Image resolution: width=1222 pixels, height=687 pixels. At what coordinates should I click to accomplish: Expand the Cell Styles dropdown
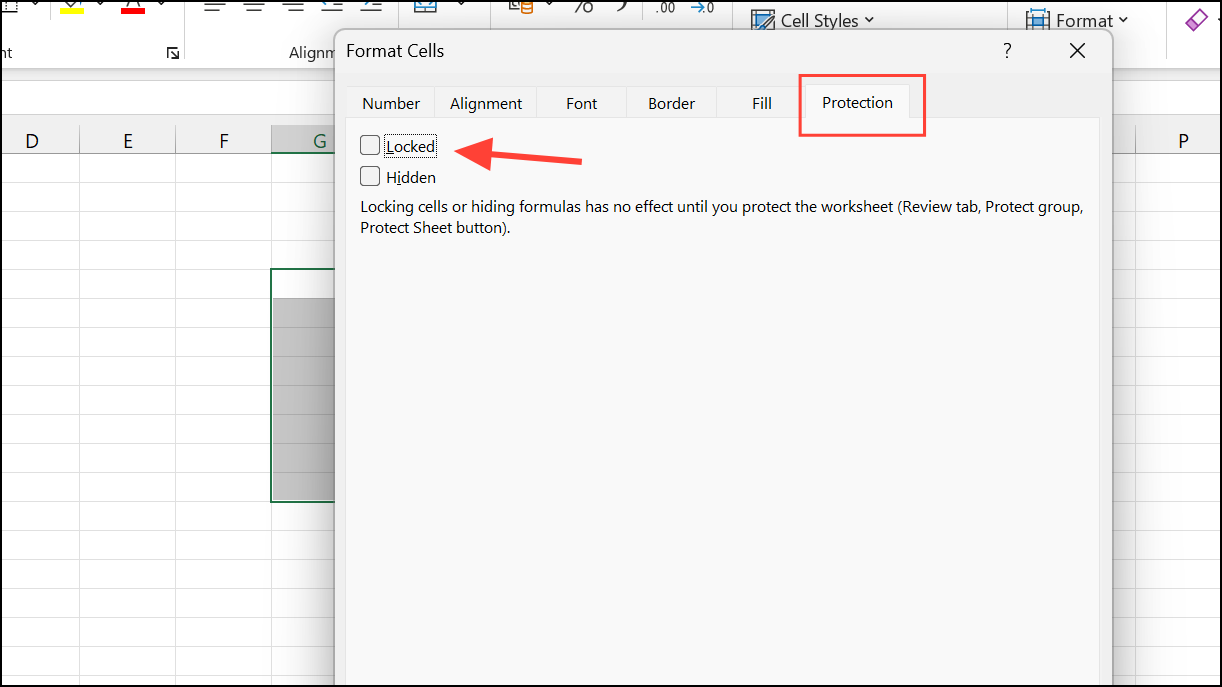[x=871, y=20]
